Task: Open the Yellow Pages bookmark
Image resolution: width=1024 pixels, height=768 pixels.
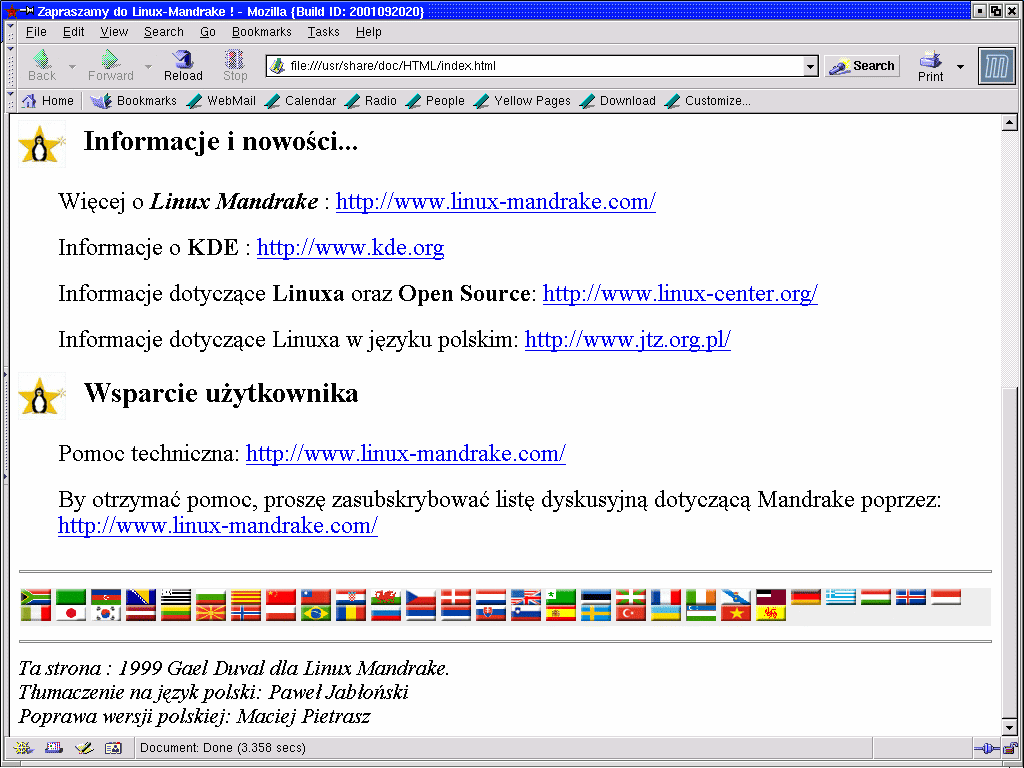Action: point(522,101)
